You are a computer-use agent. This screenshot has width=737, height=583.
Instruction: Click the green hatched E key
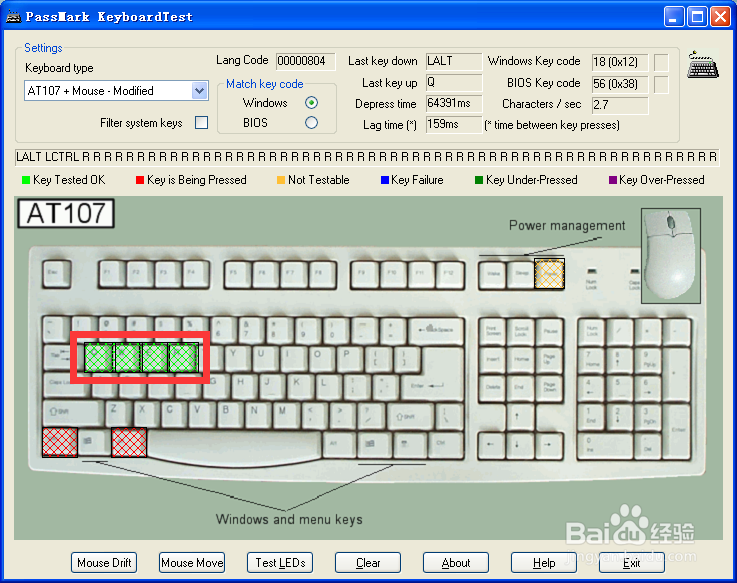[x=155, y=358]
